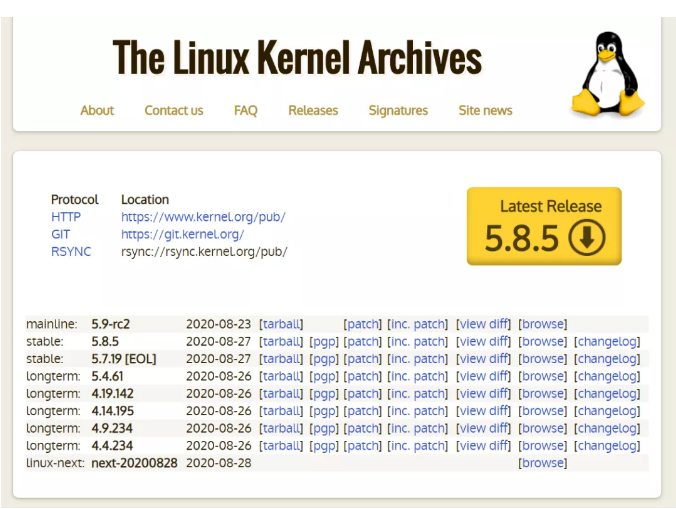This screenshot has height=509, width=676.
Task: Click the date 2020-08-28
Action: (219, 463)
